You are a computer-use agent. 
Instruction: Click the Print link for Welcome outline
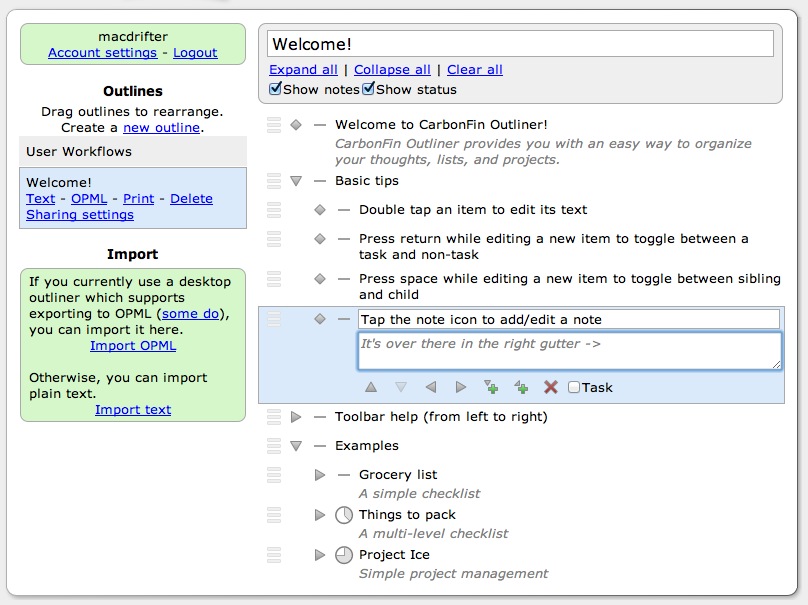pyautogui.click(x=139, y=198)
